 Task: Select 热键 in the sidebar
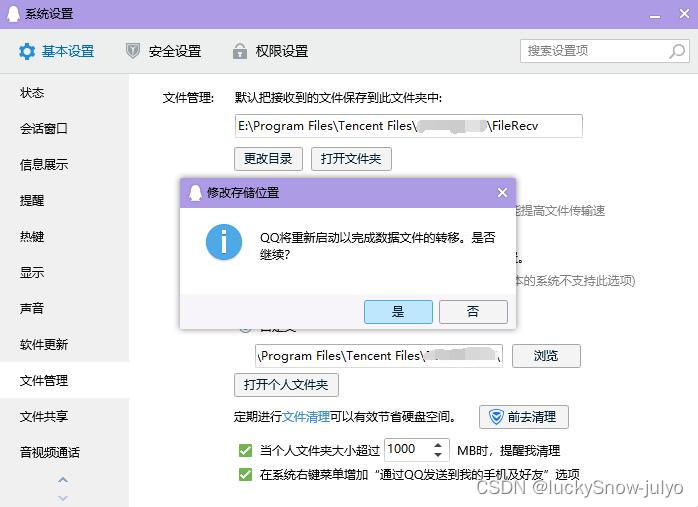click(65, 236)
